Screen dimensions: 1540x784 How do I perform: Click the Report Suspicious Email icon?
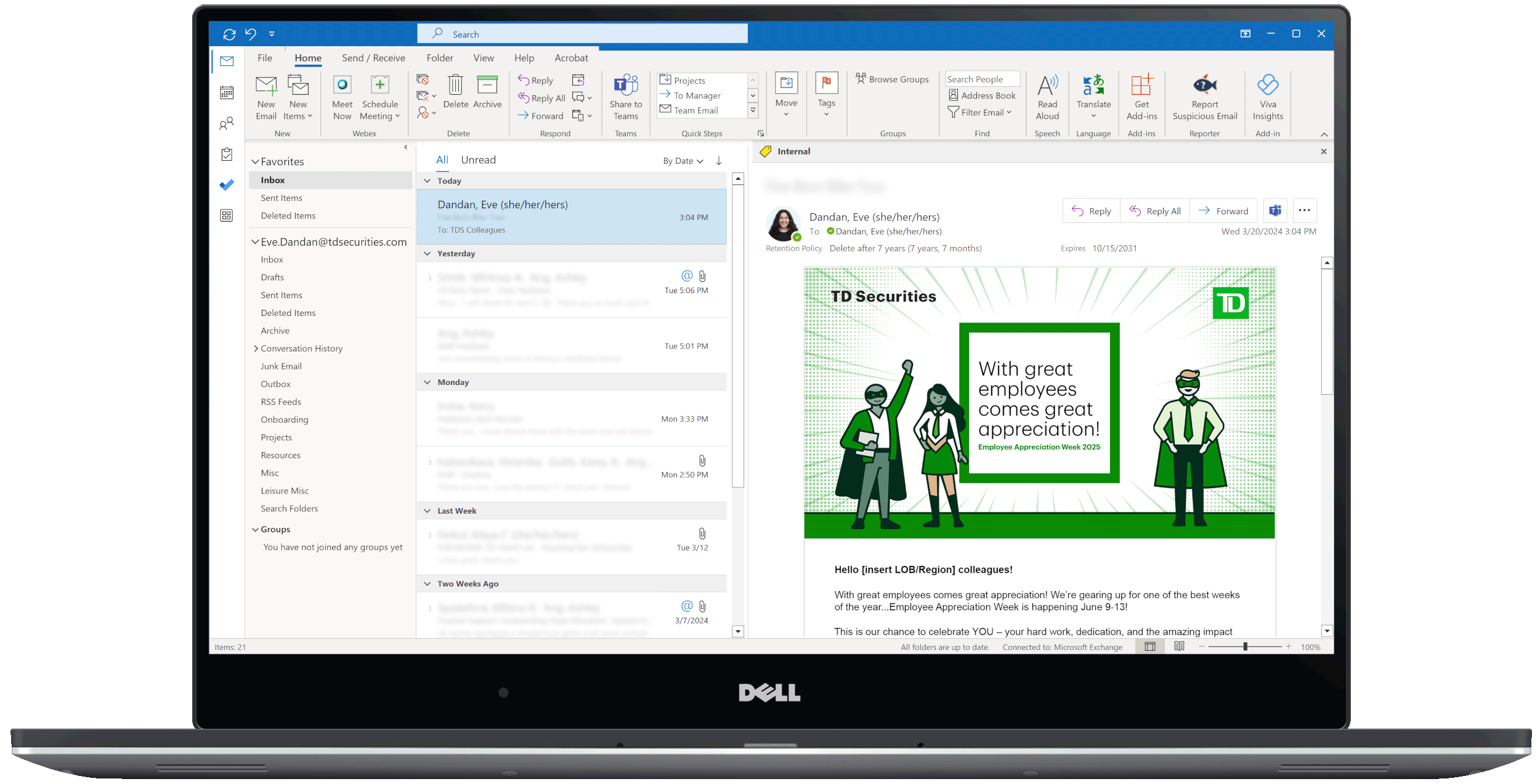pos(1204,86)
